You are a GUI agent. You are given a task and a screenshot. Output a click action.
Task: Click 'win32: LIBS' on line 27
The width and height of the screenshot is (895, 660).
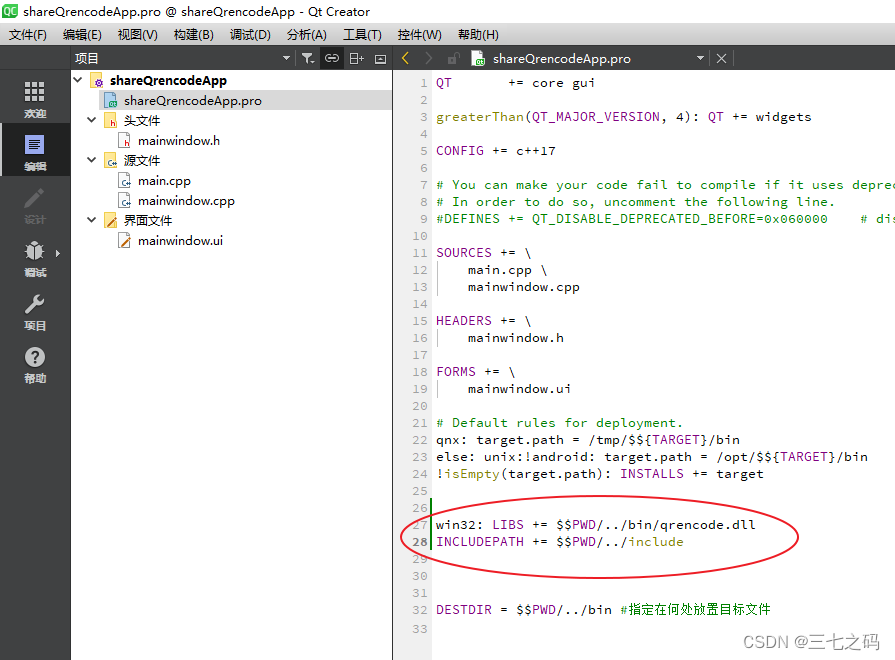point(479,525)
